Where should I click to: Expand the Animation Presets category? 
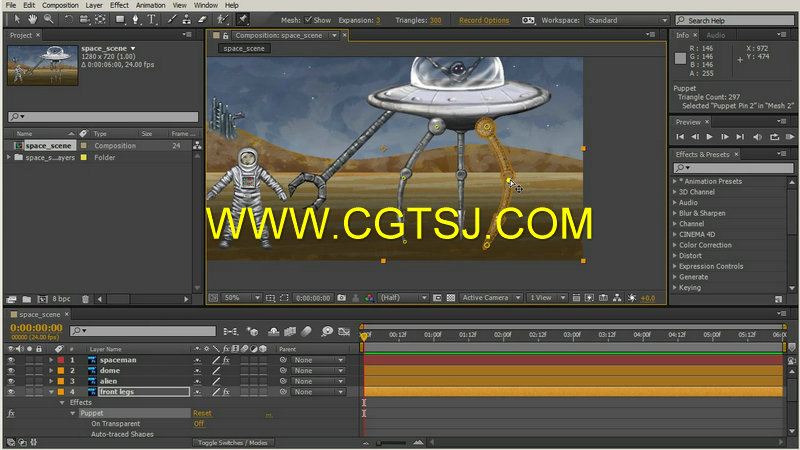(675, 182)
